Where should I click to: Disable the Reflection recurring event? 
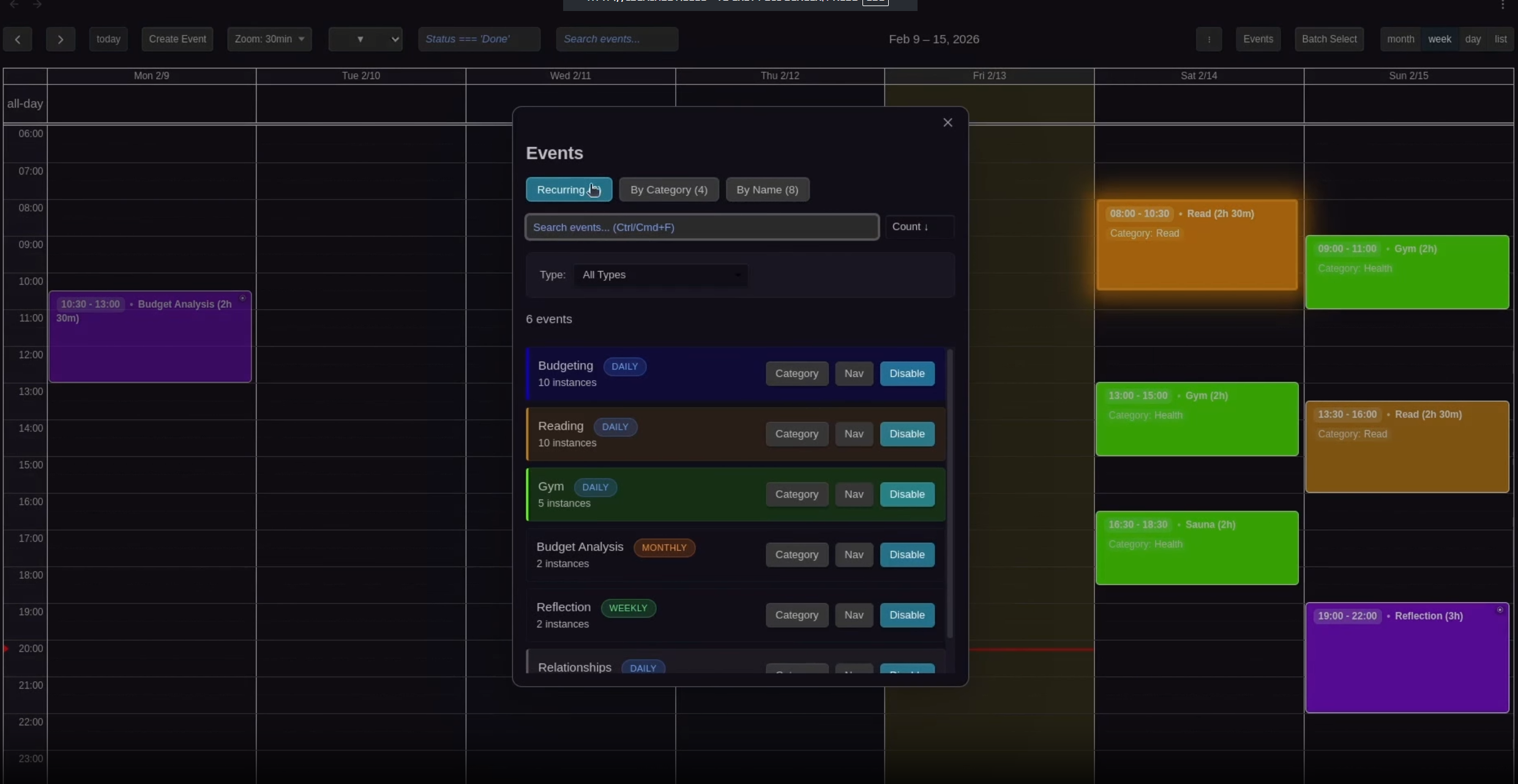(x=907, y=614)
